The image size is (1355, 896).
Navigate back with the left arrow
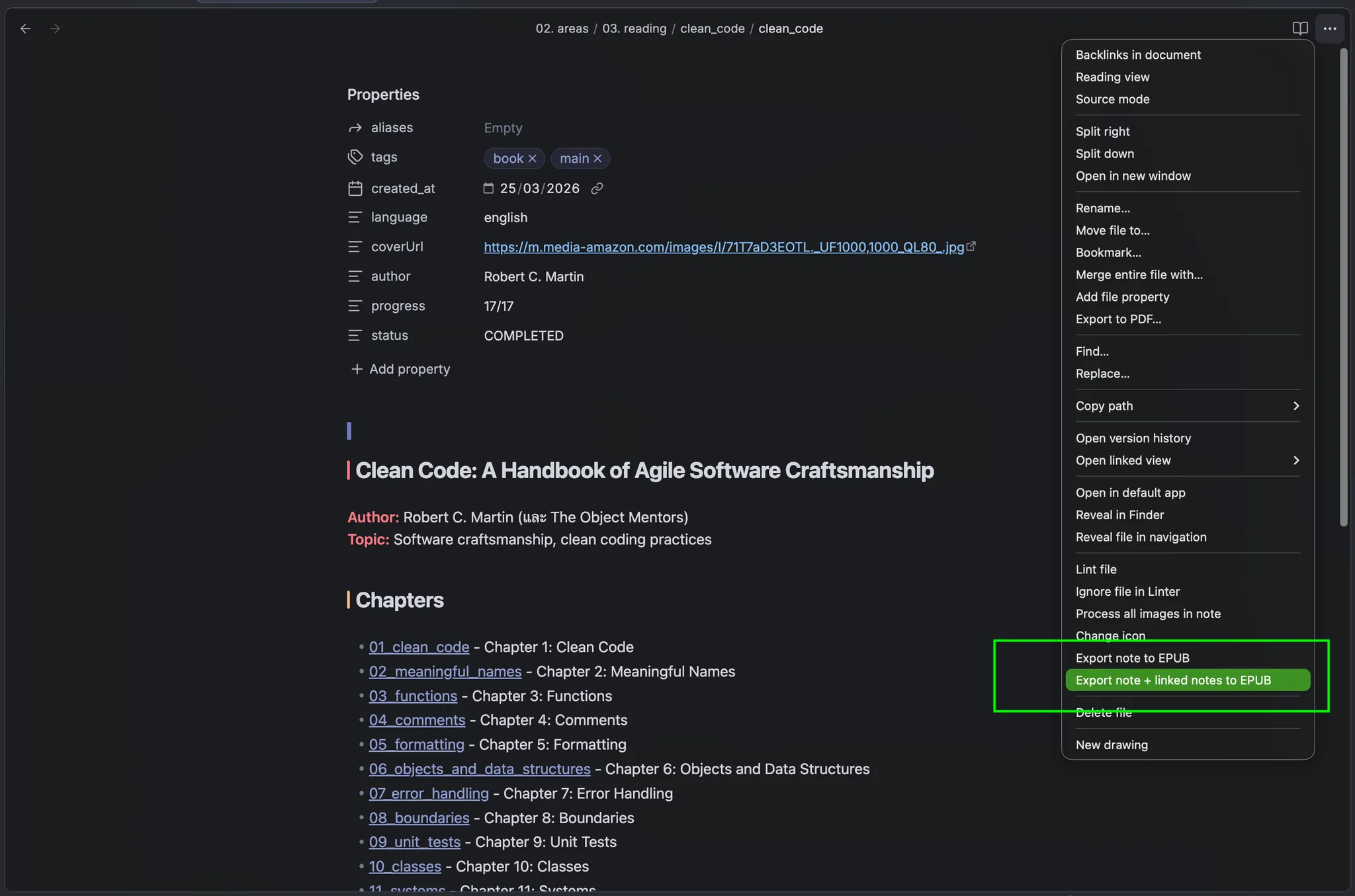coord(25,28)
